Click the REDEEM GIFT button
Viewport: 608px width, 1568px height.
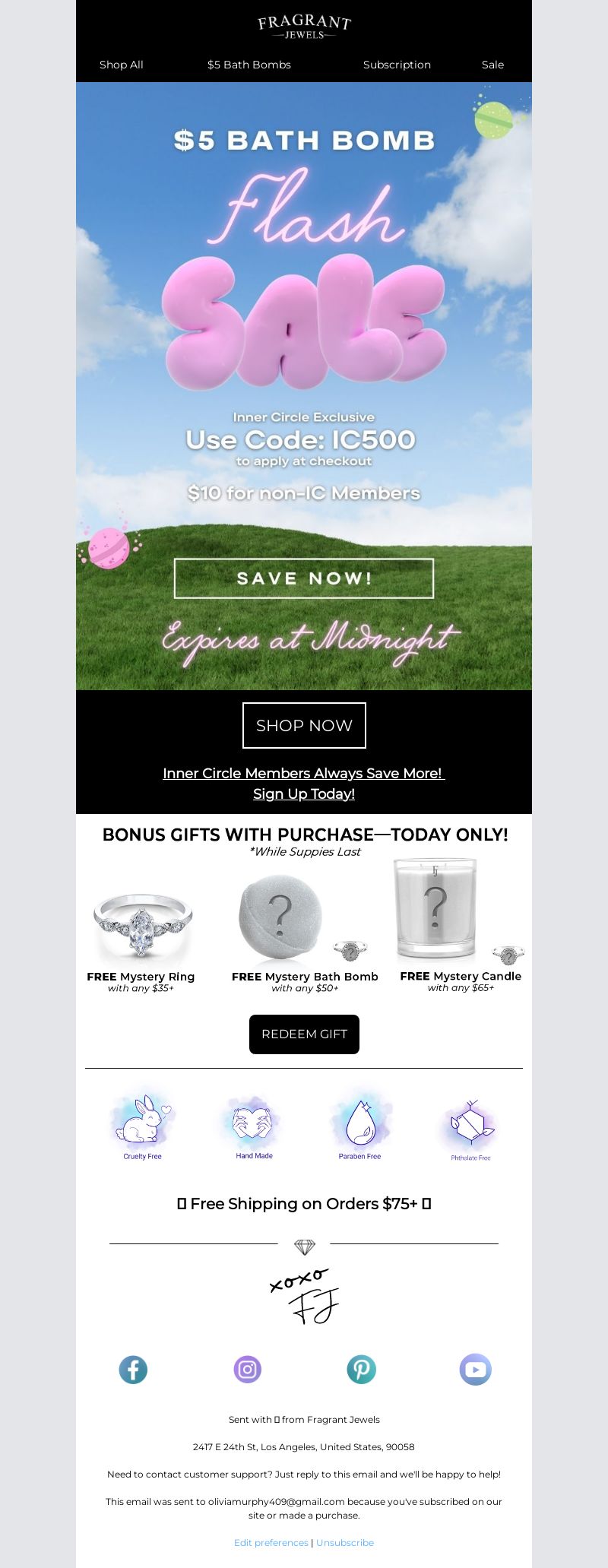[x=304, y=1034]
